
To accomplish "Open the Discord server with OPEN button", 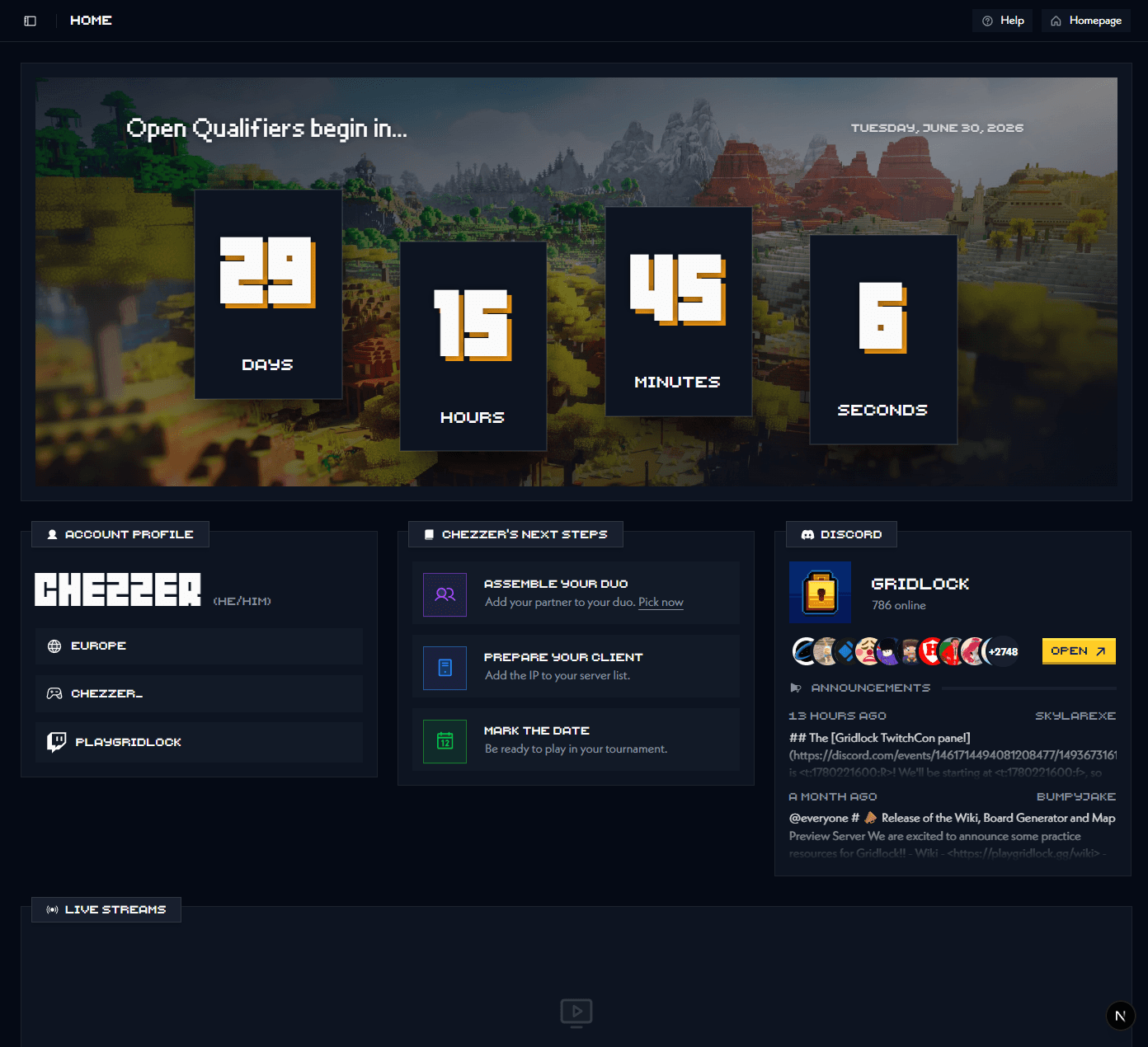I will [1079, 650].
